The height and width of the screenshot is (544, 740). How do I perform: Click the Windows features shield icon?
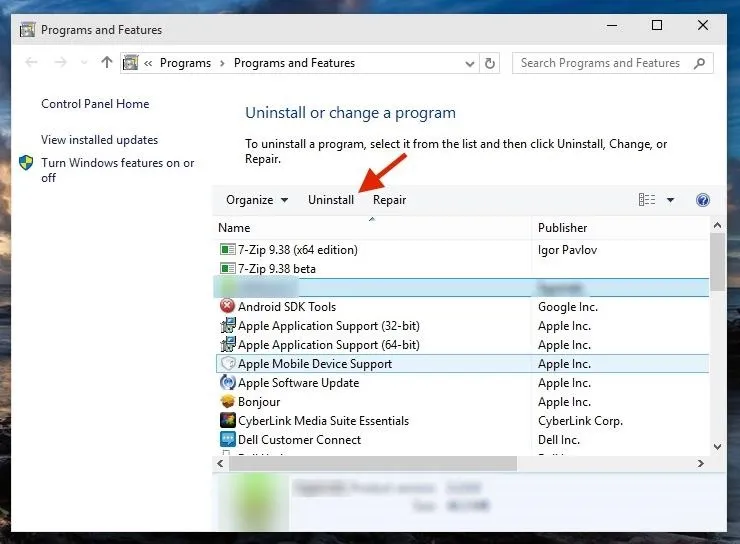26,163
